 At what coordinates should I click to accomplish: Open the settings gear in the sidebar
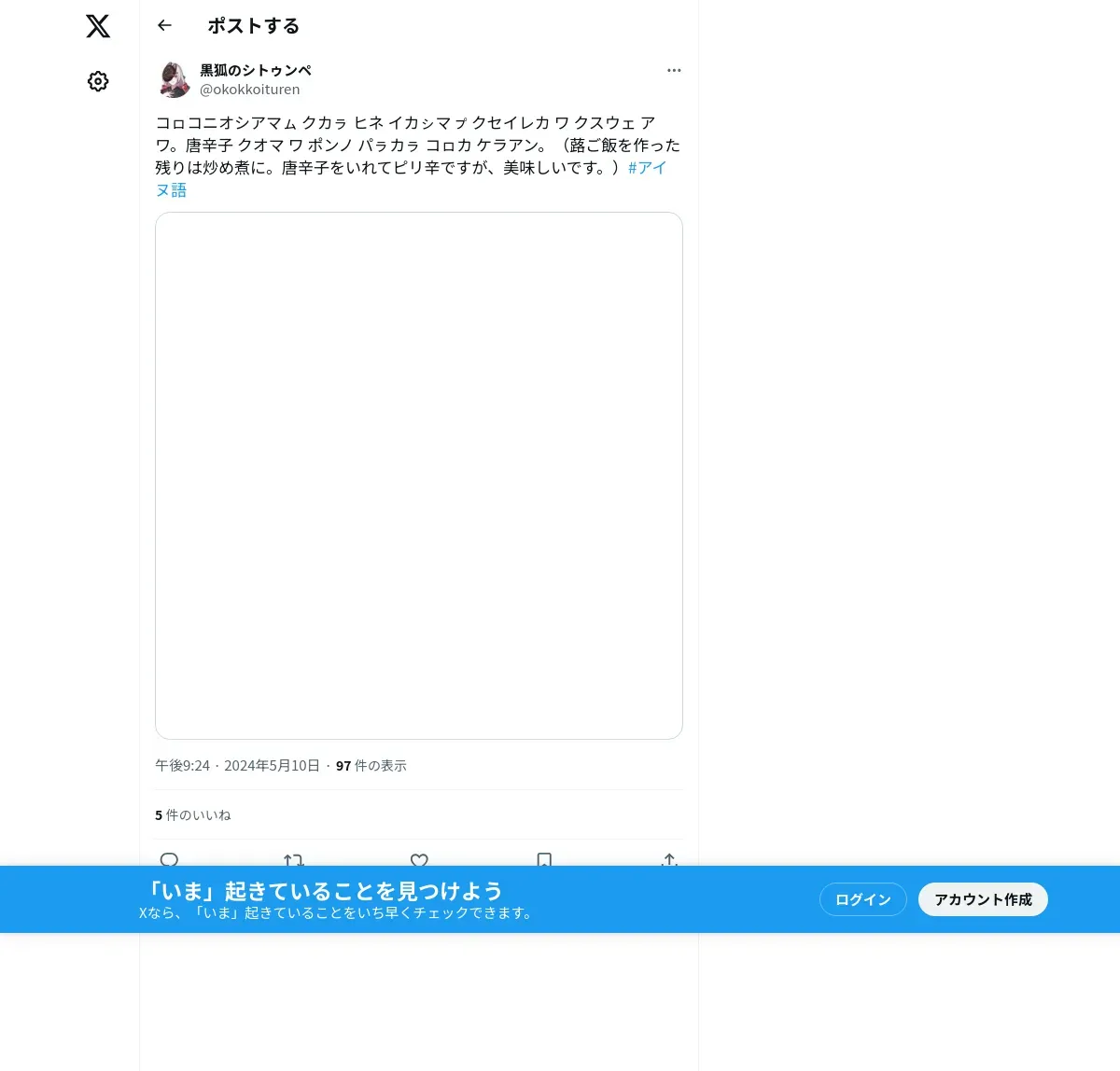[x=98, y=81]
